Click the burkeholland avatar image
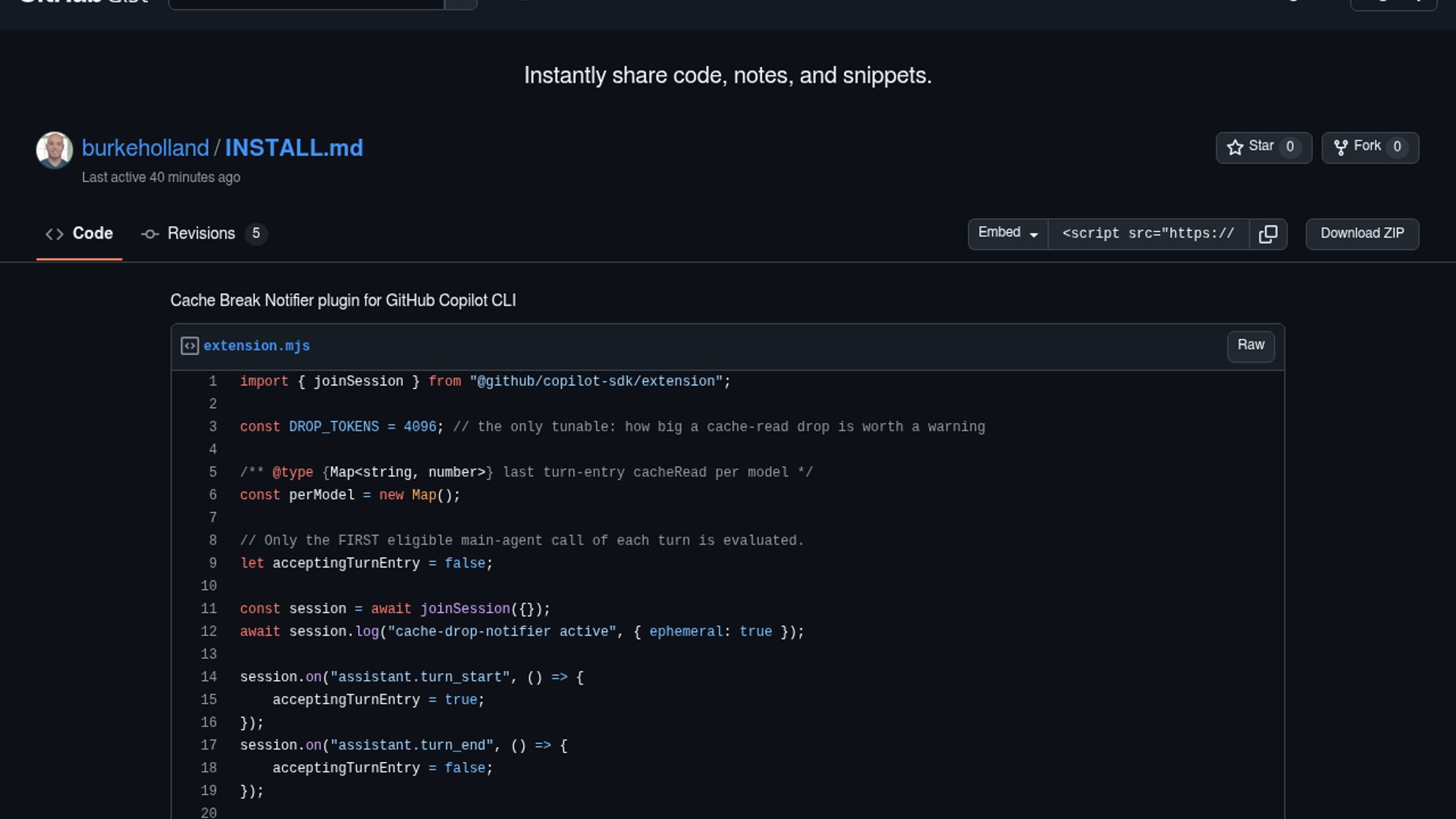Screen dimensions: 1456x819 (55, 150)
